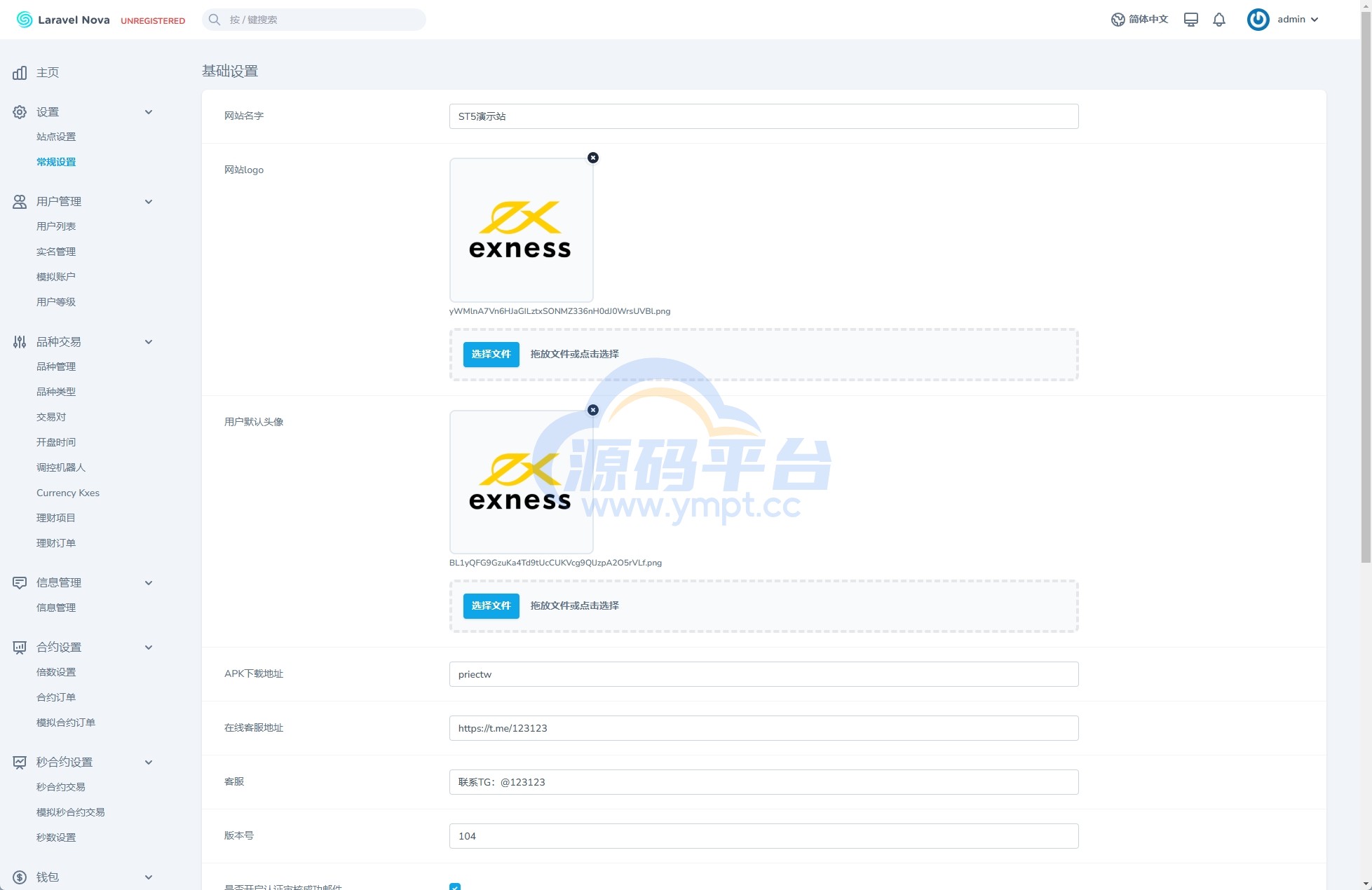1372x890 pixels.
Task: Click the 设置 gear icon
Action: (20, 112)
